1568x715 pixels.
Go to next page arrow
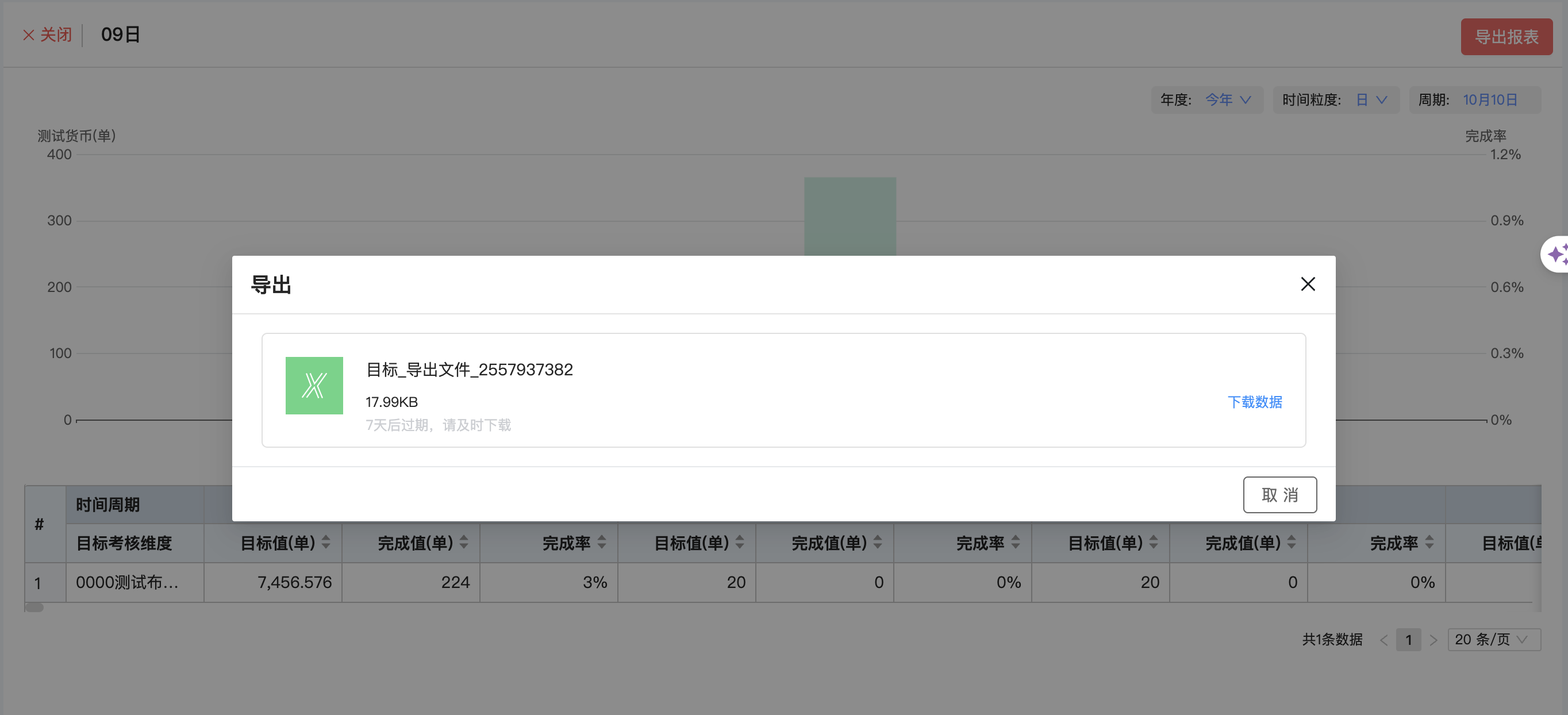pos(1434,640)
